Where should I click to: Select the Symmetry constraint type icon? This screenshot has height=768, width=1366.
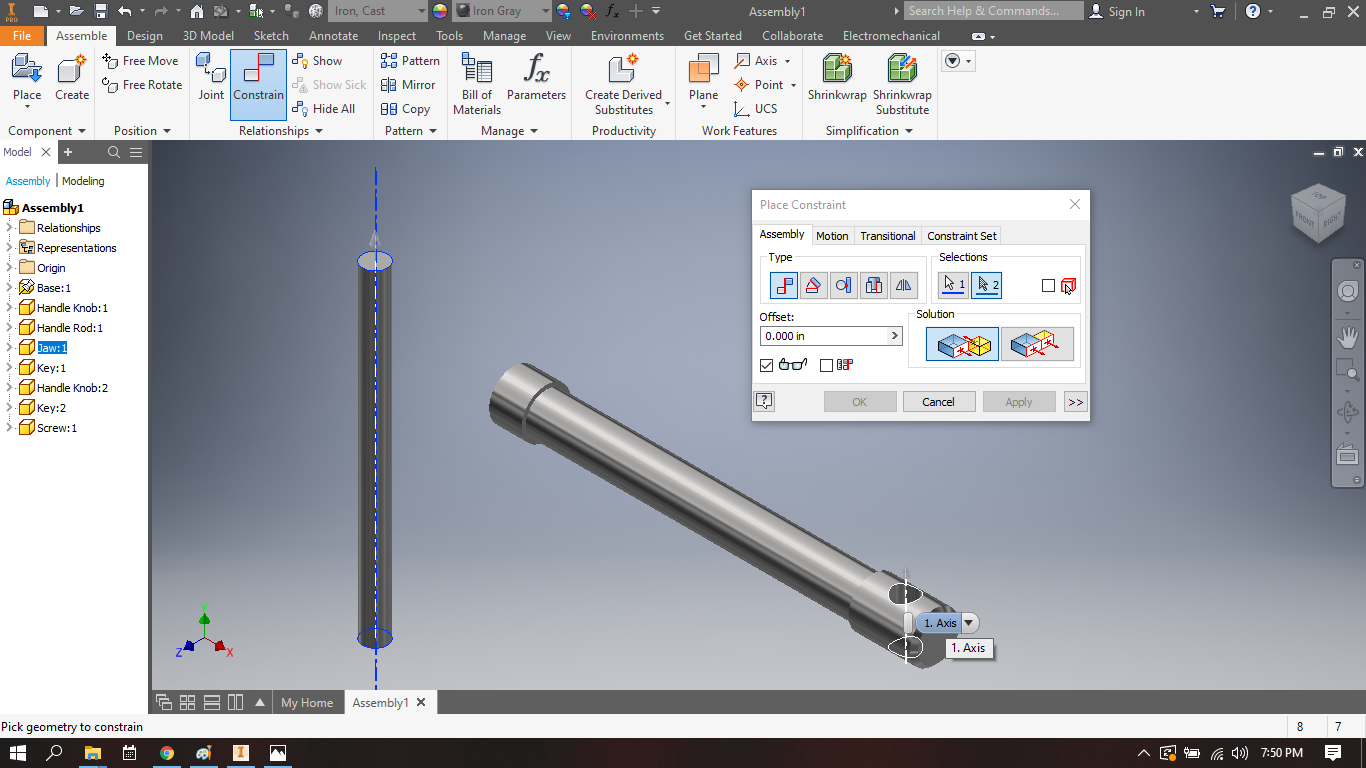[903, 285]
